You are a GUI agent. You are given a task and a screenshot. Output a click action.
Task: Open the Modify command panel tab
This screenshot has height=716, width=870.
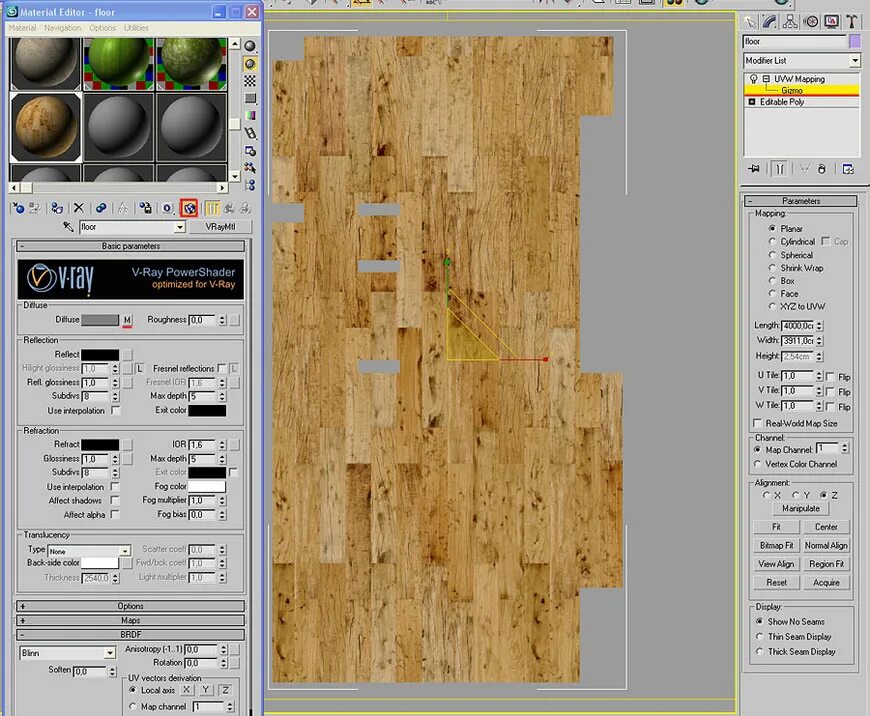[x=770, y=22]
